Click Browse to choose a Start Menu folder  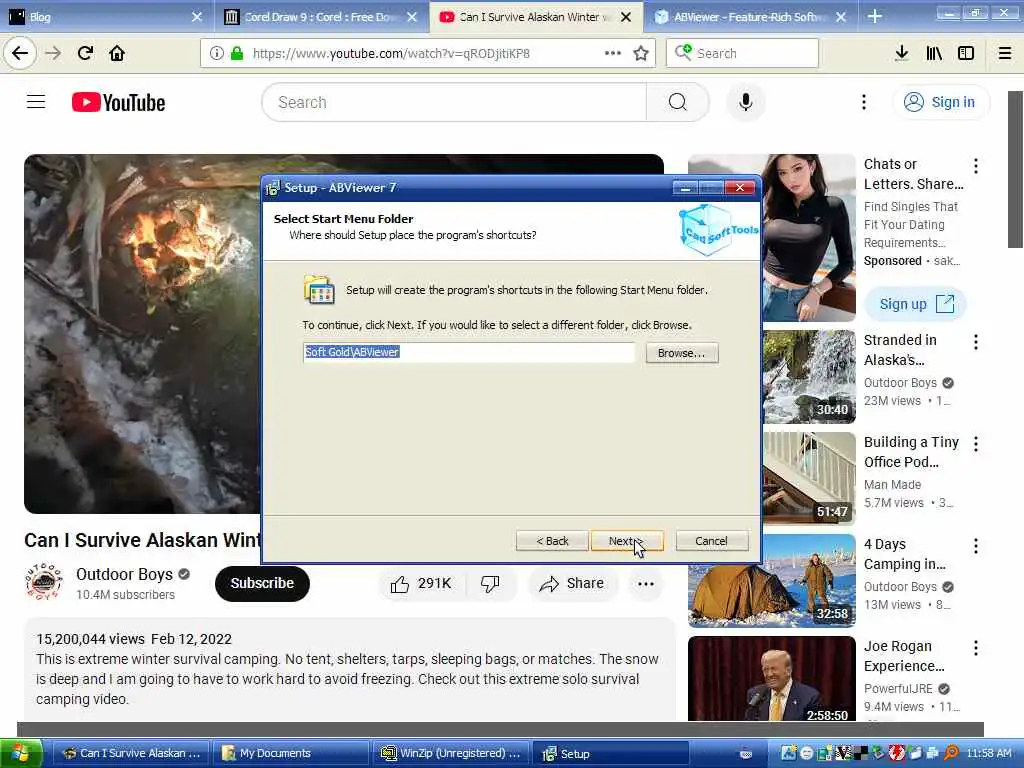pos(681,353)
